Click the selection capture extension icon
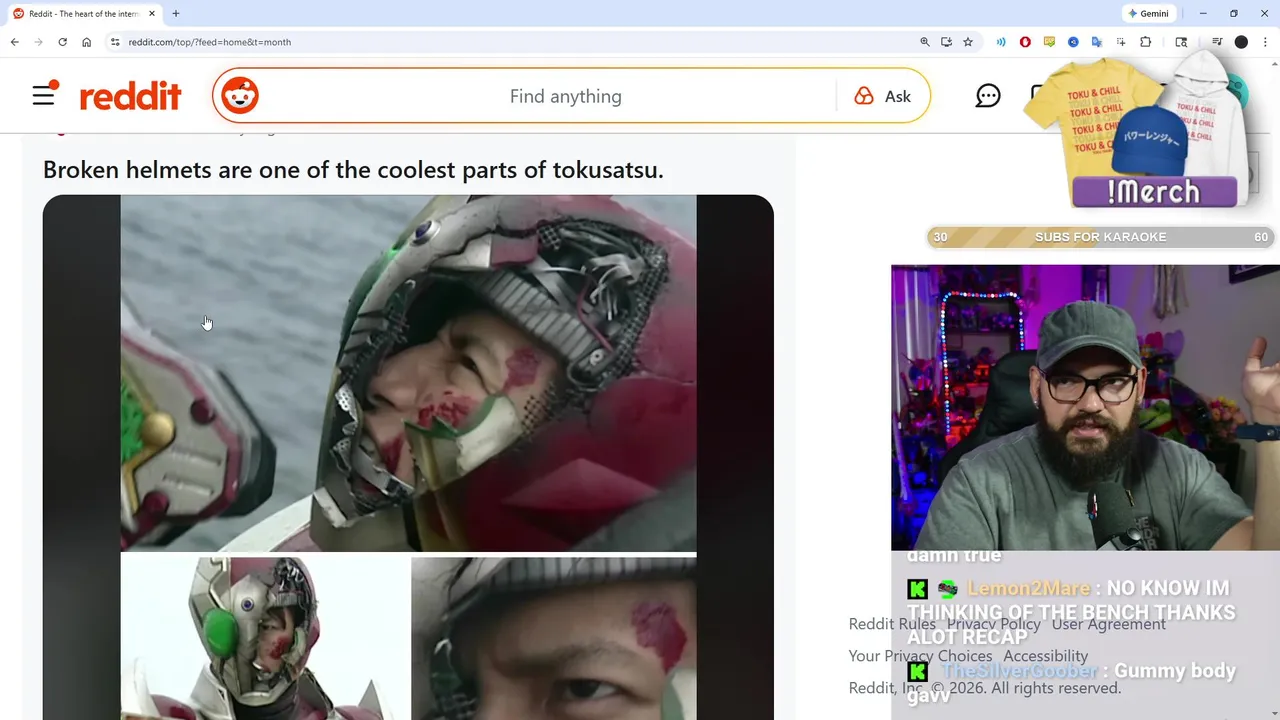 [1121, 42]
